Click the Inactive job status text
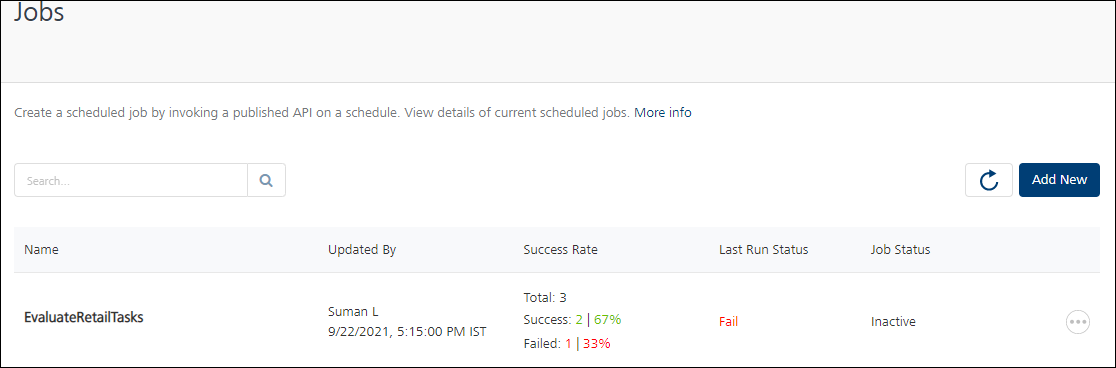Screen dimensions: 1116x368 click(x=893, y=322)
